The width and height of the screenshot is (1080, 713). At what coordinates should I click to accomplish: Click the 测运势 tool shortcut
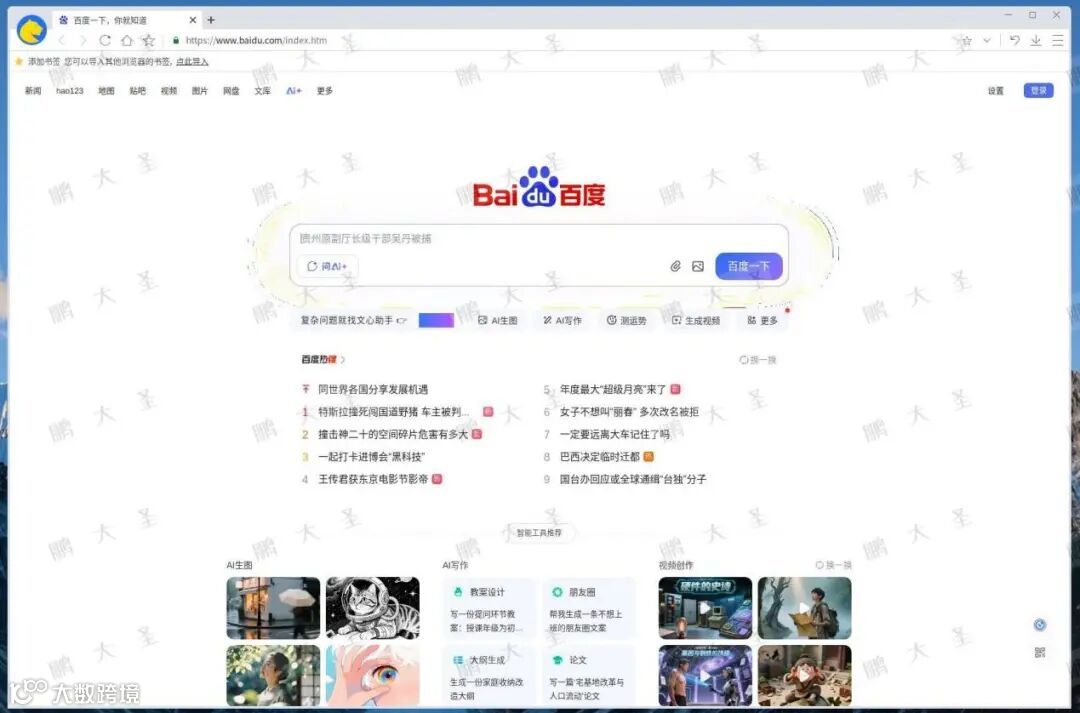pyautogui.click(x=626, y=320)
